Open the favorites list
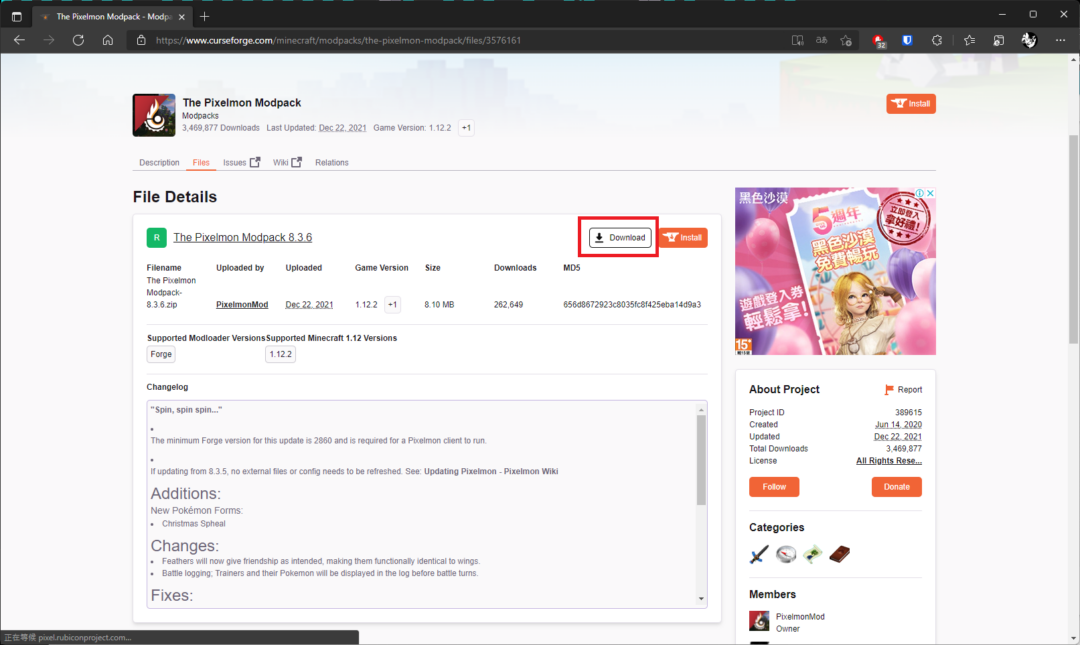This screenshot has width=1080, height=645. tap(969, 40)
